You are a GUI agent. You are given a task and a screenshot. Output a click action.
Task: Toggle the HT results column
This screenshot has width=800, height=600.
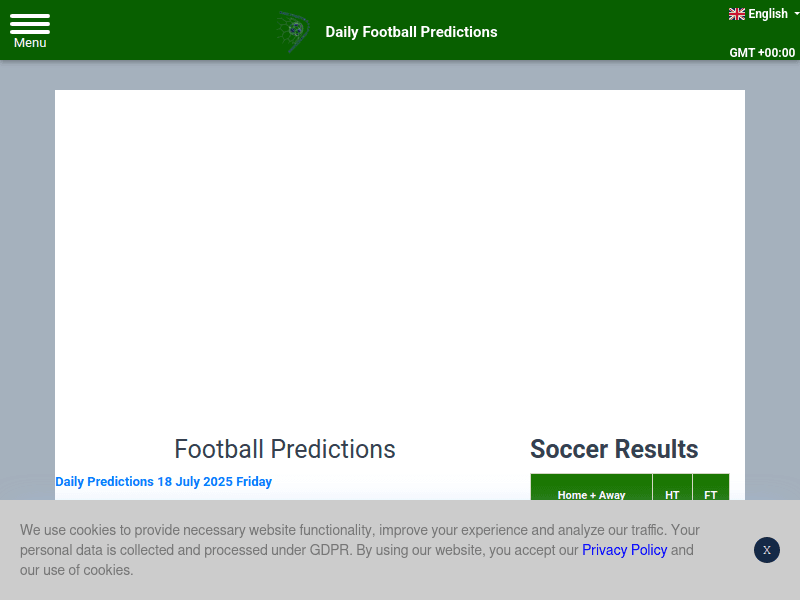[672, 494]
